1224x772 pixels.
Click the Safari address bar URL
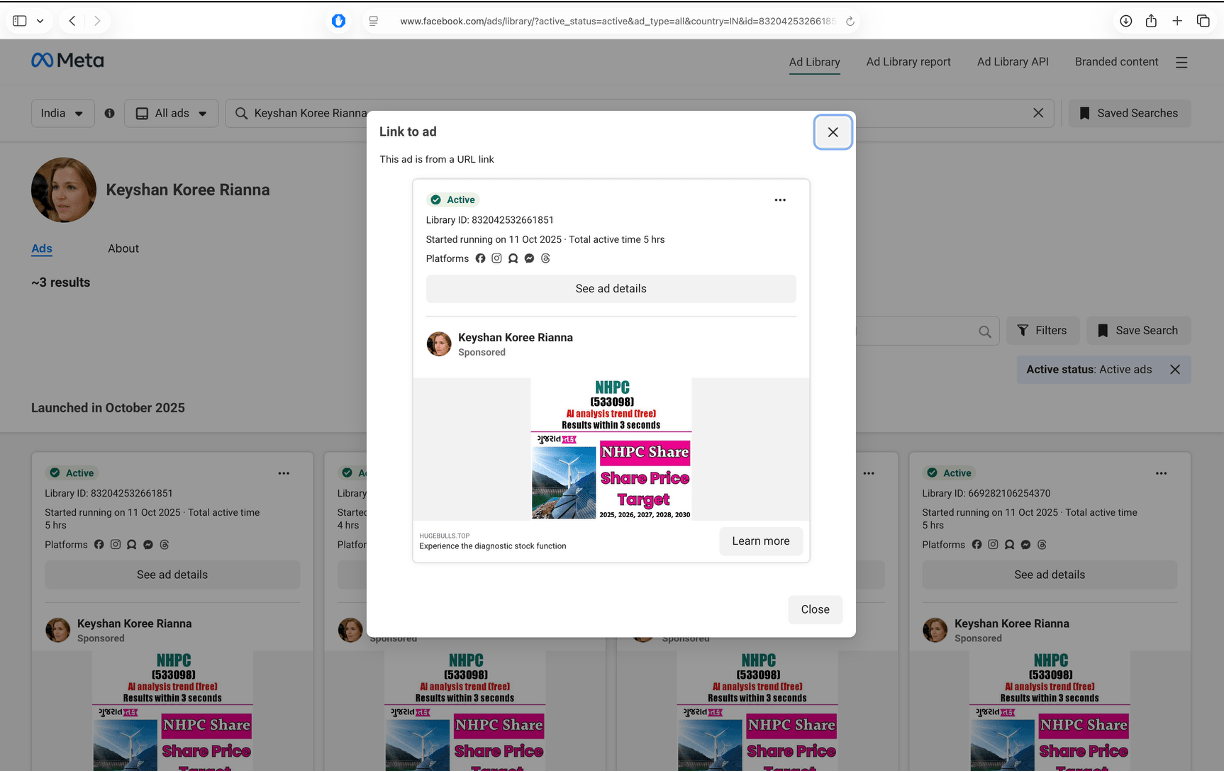[617, 21]
